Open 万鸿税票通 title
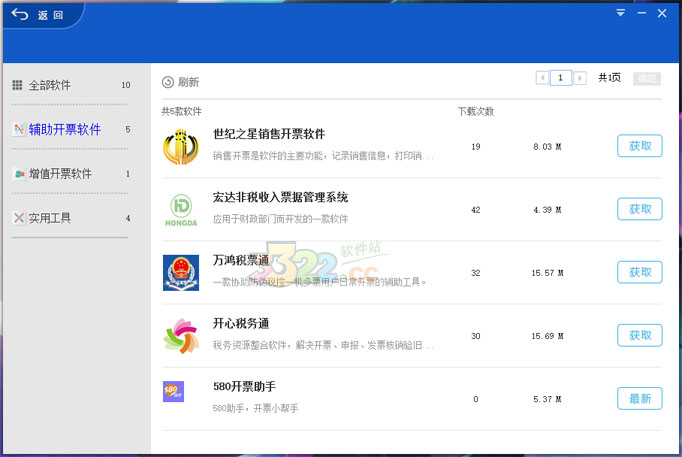 tap(241, 260)
